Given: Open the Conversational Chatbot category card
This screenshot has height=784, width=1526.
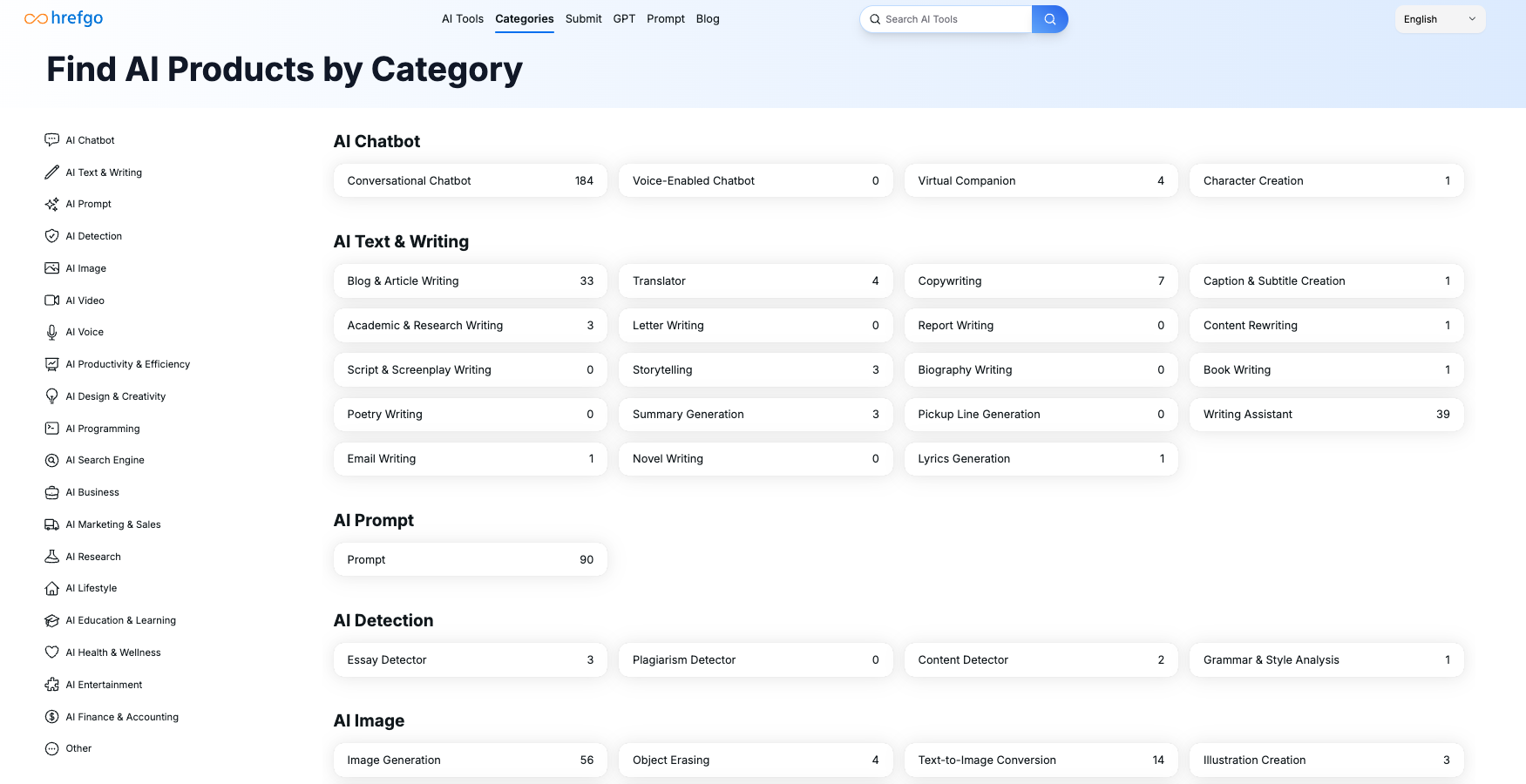Looking at the screenshot, I should [470, 181].
